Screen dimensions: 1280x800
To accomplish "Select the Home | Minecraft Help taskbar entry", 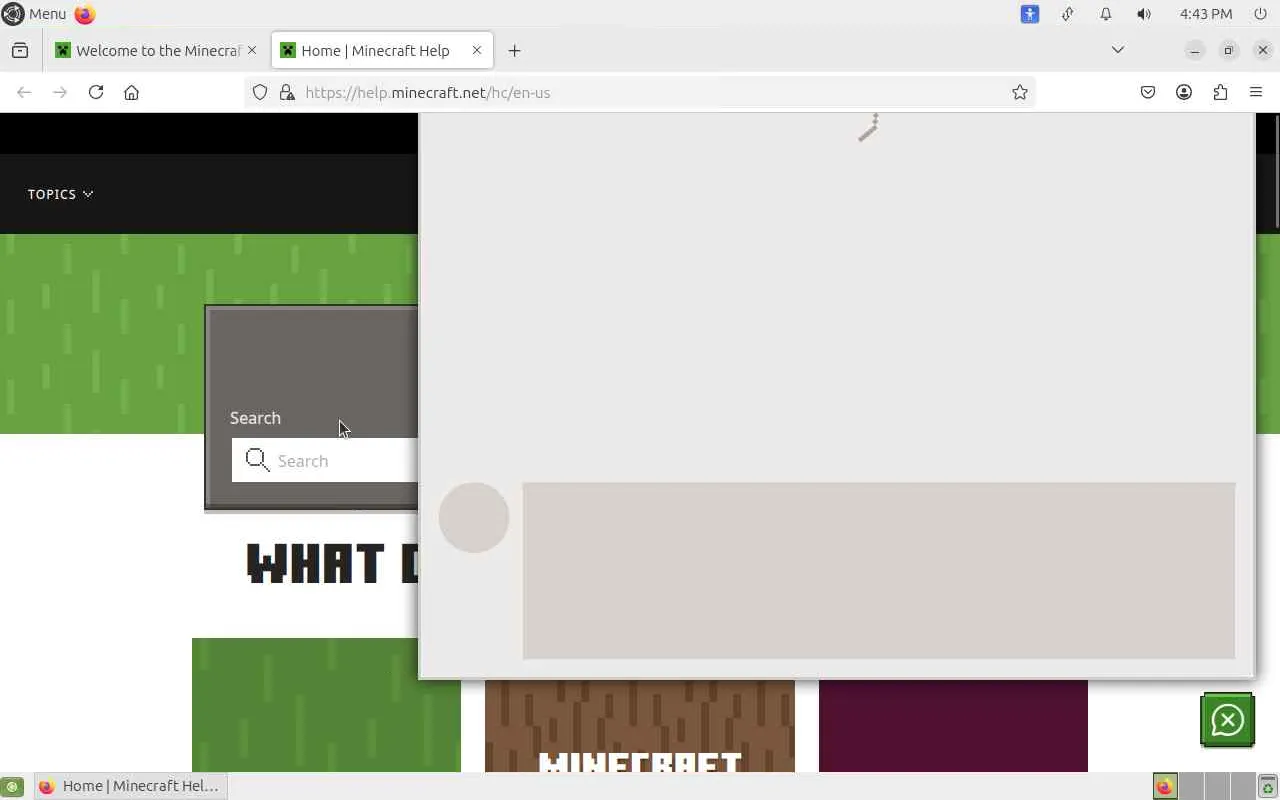I will tap(131, 786).
